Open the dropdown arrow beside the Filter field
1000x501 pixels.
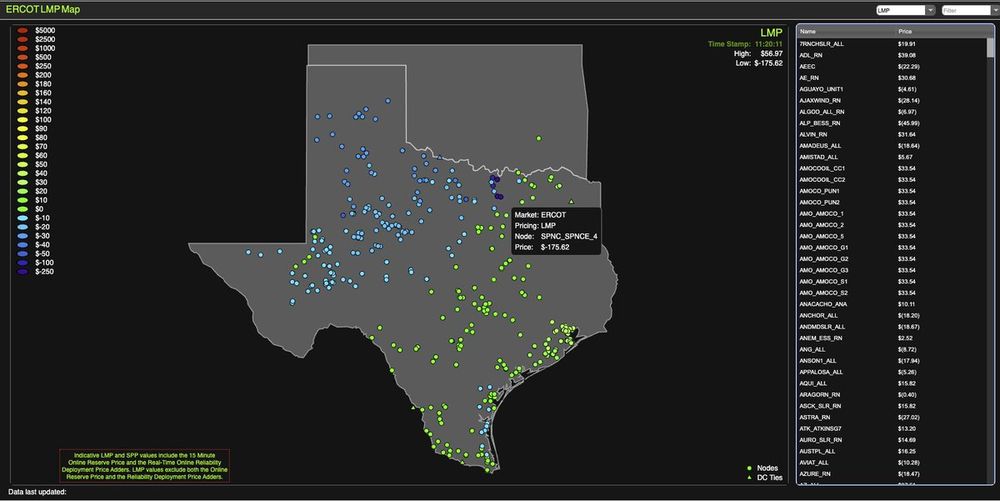995,10
